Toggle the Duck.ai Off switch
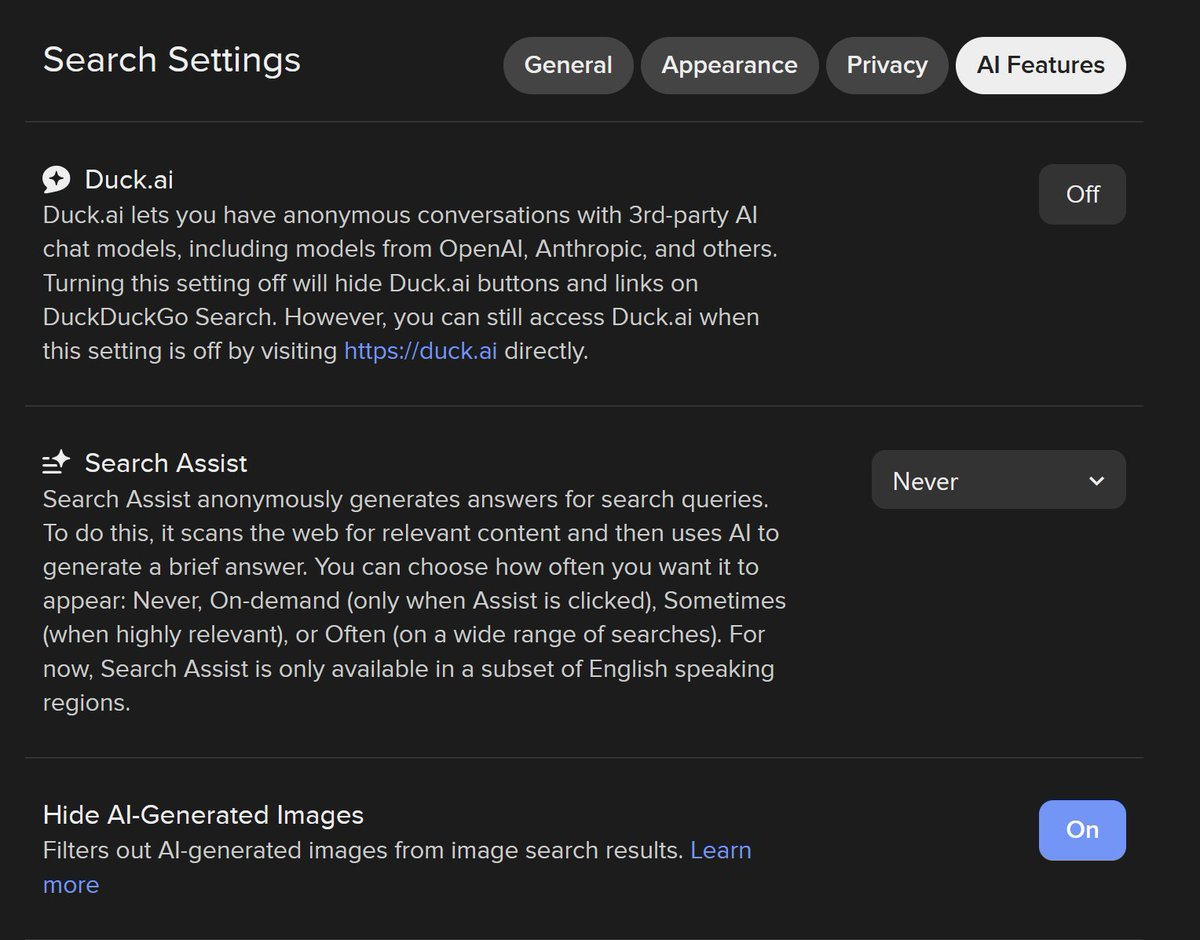The height and width of the screenshot is (940, 1200). click(x=1082, y=194)
